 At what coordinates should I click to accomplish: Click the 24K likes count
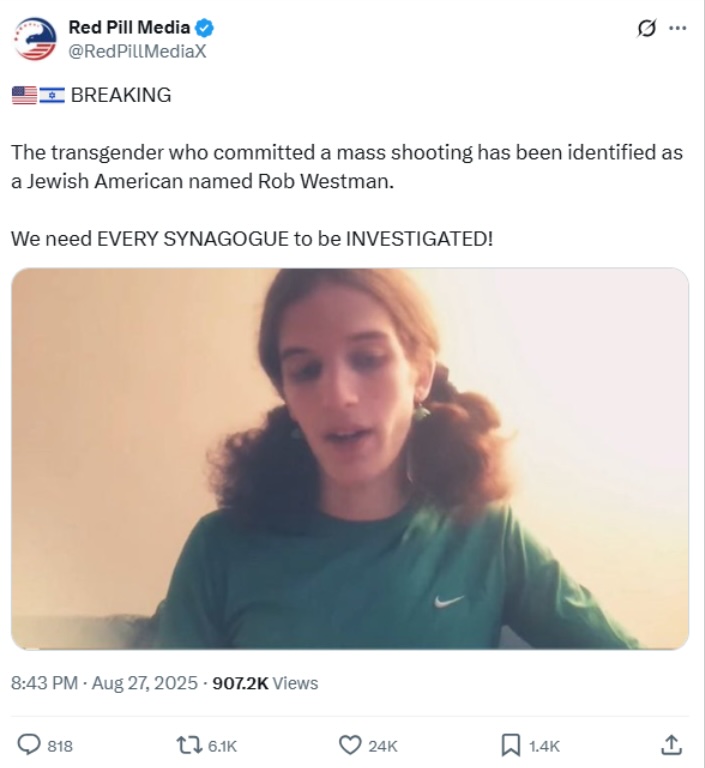coord(383,746)
